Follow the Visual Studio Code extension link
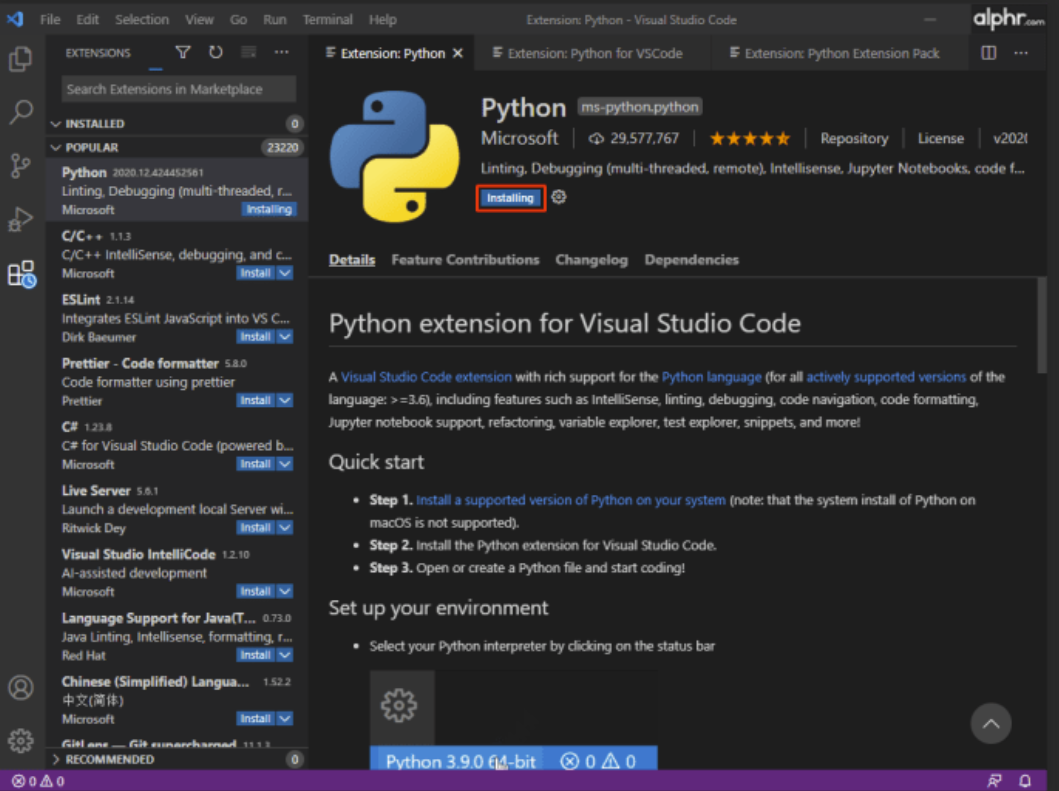Viewport: 1059px width, 791px height. pyautogui.click(x=426, y=377)
